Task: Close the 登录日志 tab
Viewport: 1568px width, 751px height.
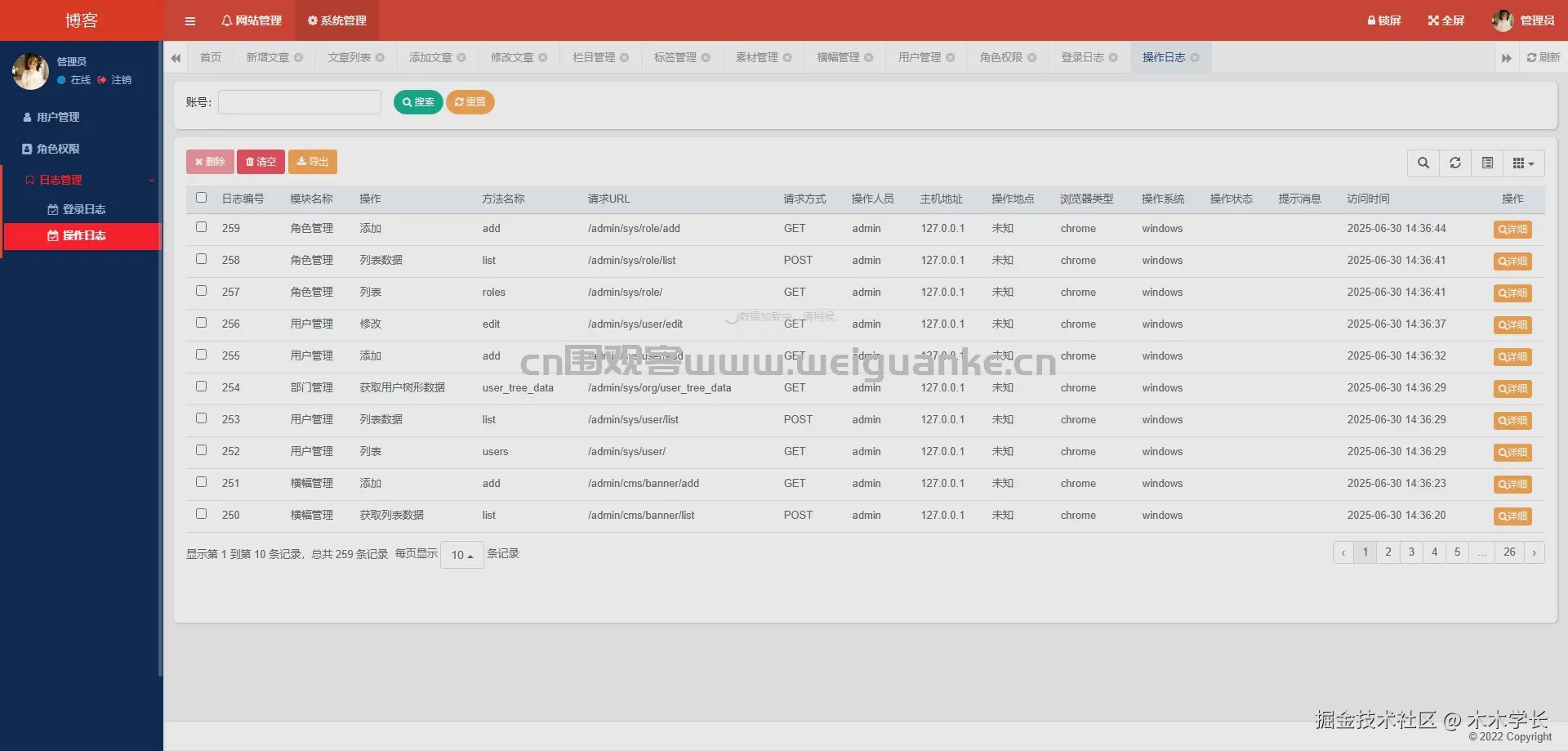Action: (1113, 58)
